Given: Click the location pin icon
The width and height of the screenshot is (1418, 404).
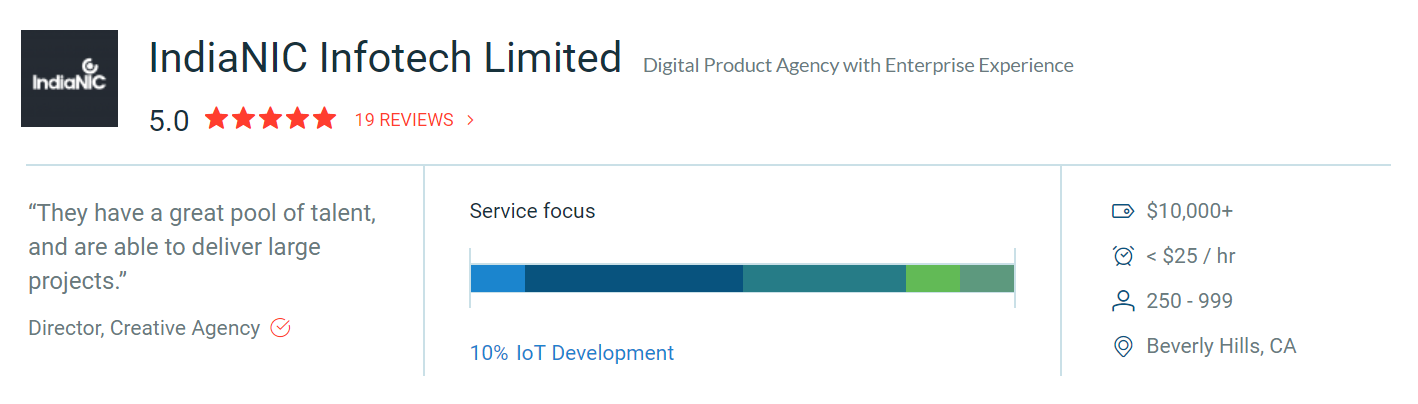Looking at the screenshot, I should [x=1122, y=347].
